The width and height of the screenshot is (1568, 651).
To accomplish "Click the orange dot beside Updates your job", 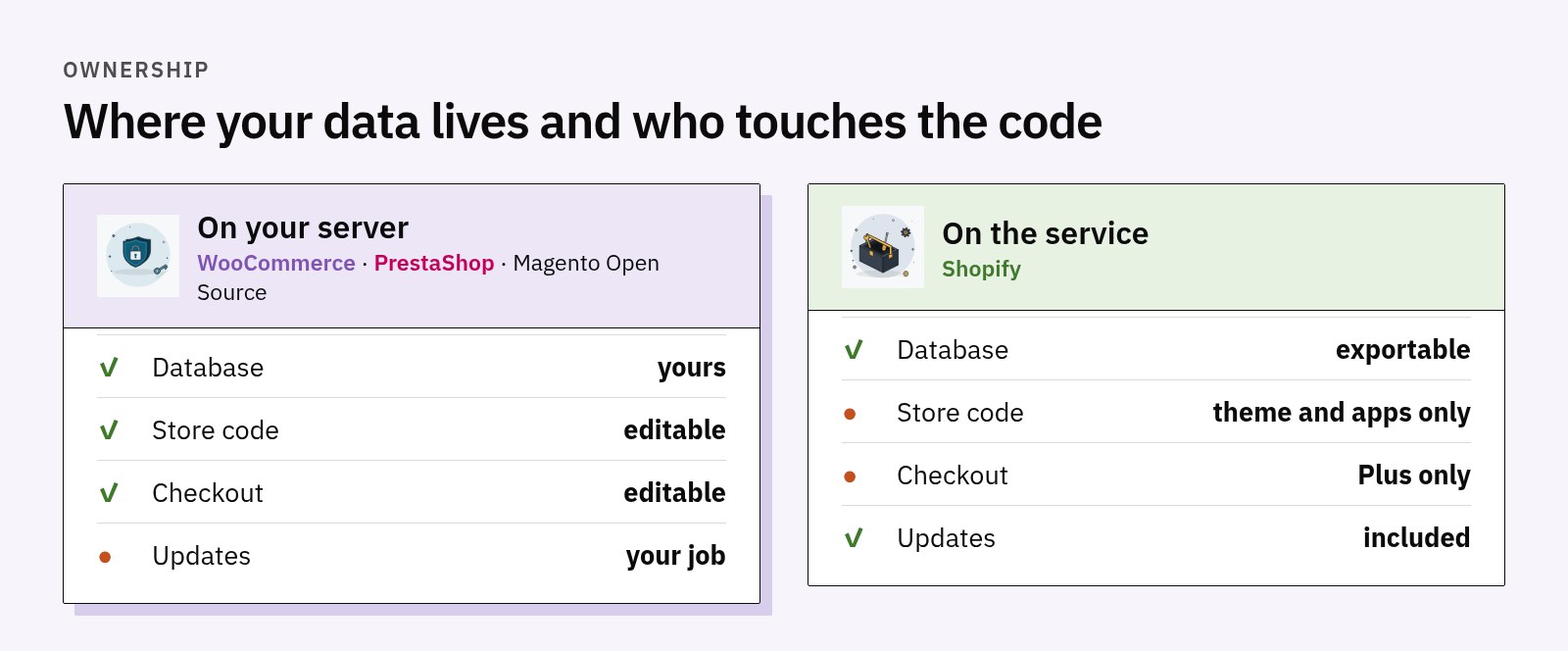I will pos(105,557).
